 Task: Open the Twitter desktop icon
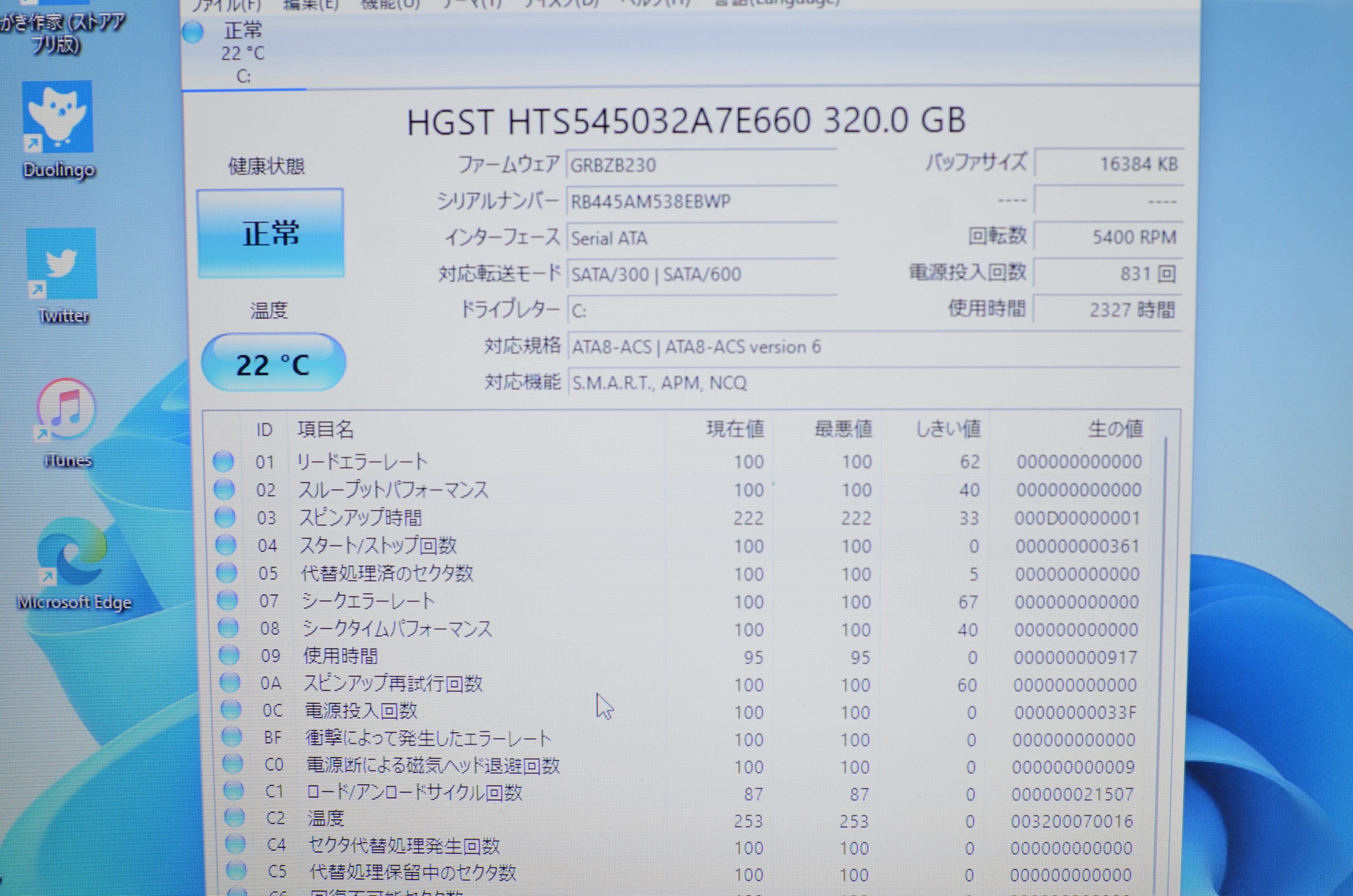coord(62,264)
